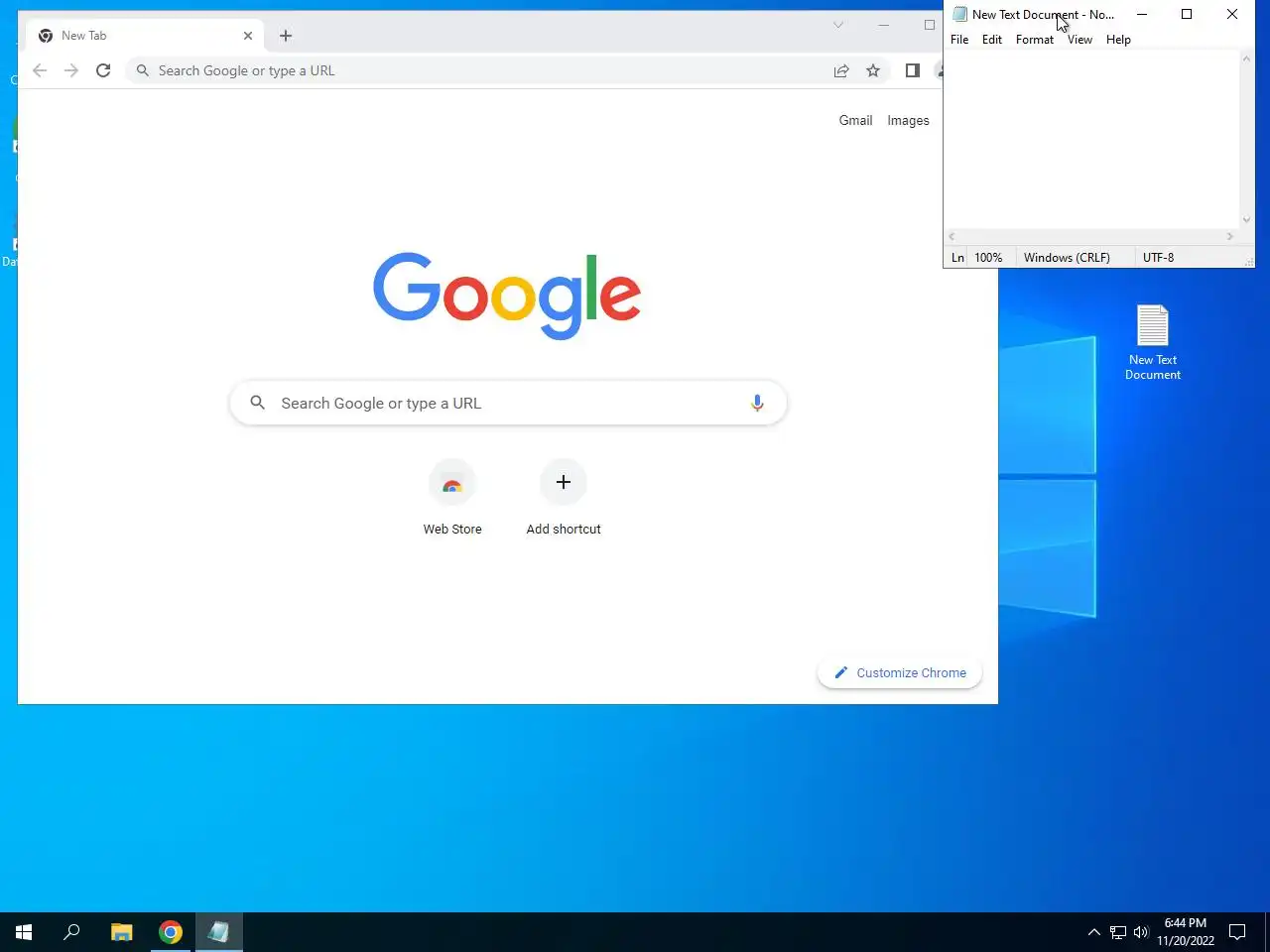The image size is (1270, 952).
Task: Expand the system tray hidden icons chevron
Action: 1093,932
